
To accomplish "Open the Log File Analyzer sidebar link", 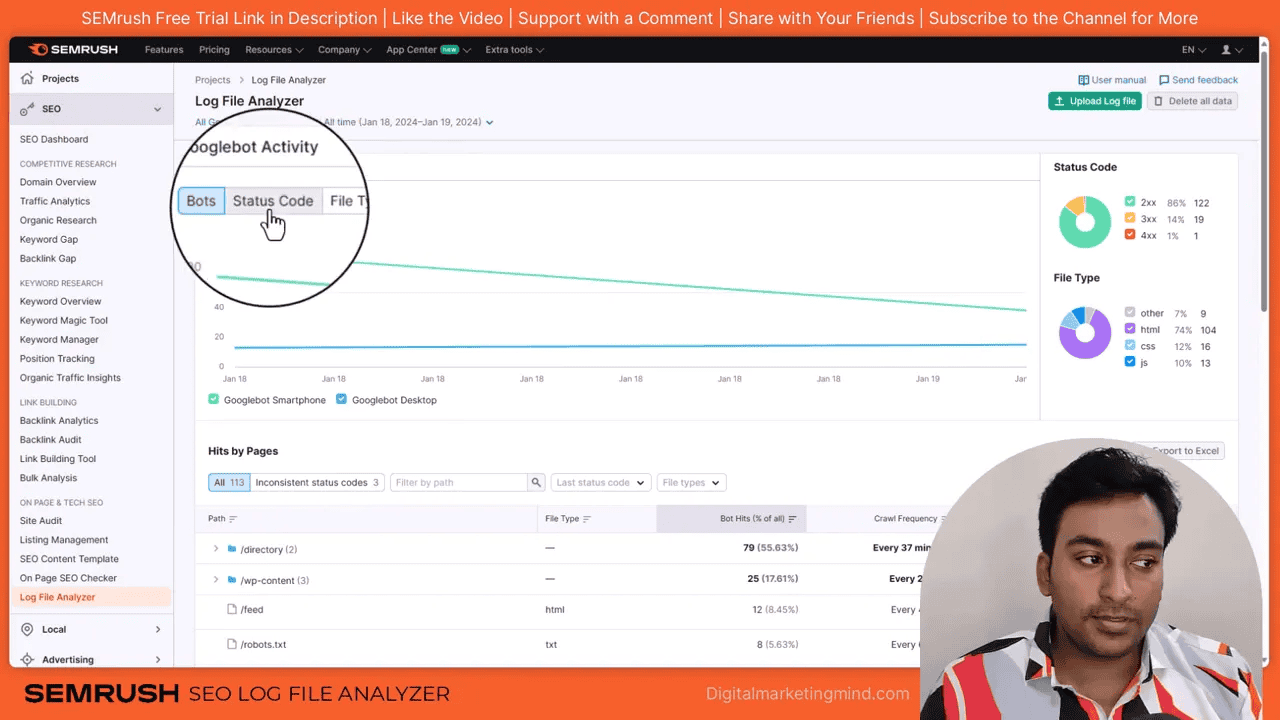I will 59,596.
